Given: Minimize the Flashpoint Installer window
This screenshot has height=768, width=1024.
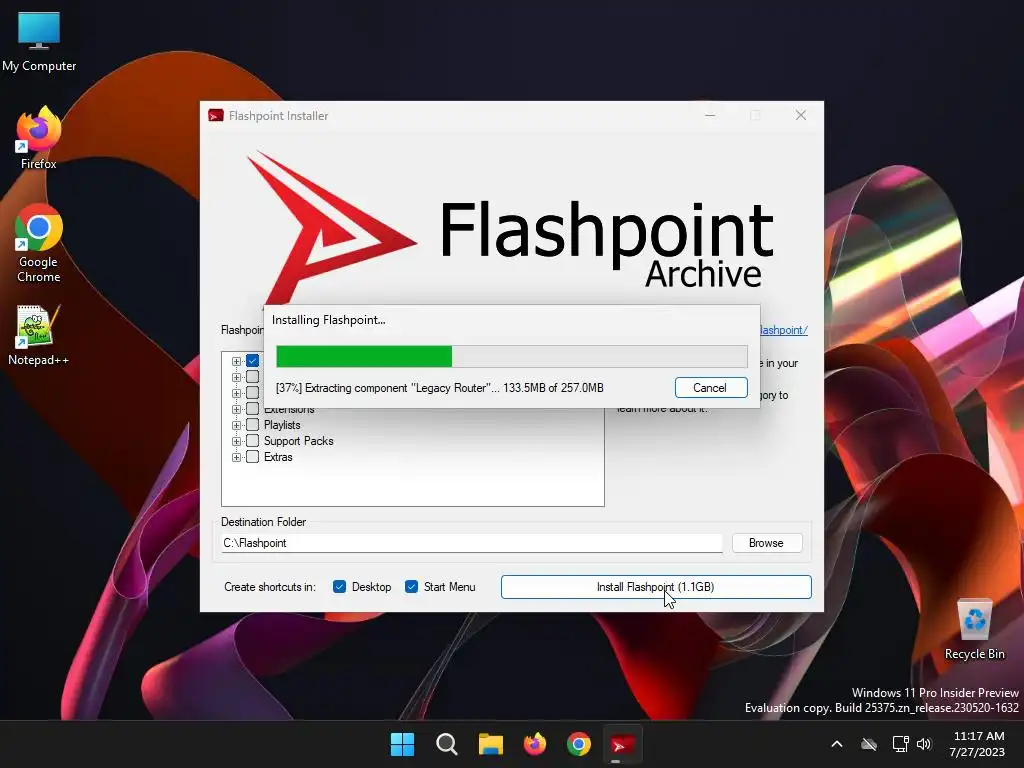Looking at the screenshot, I should 710,116.
